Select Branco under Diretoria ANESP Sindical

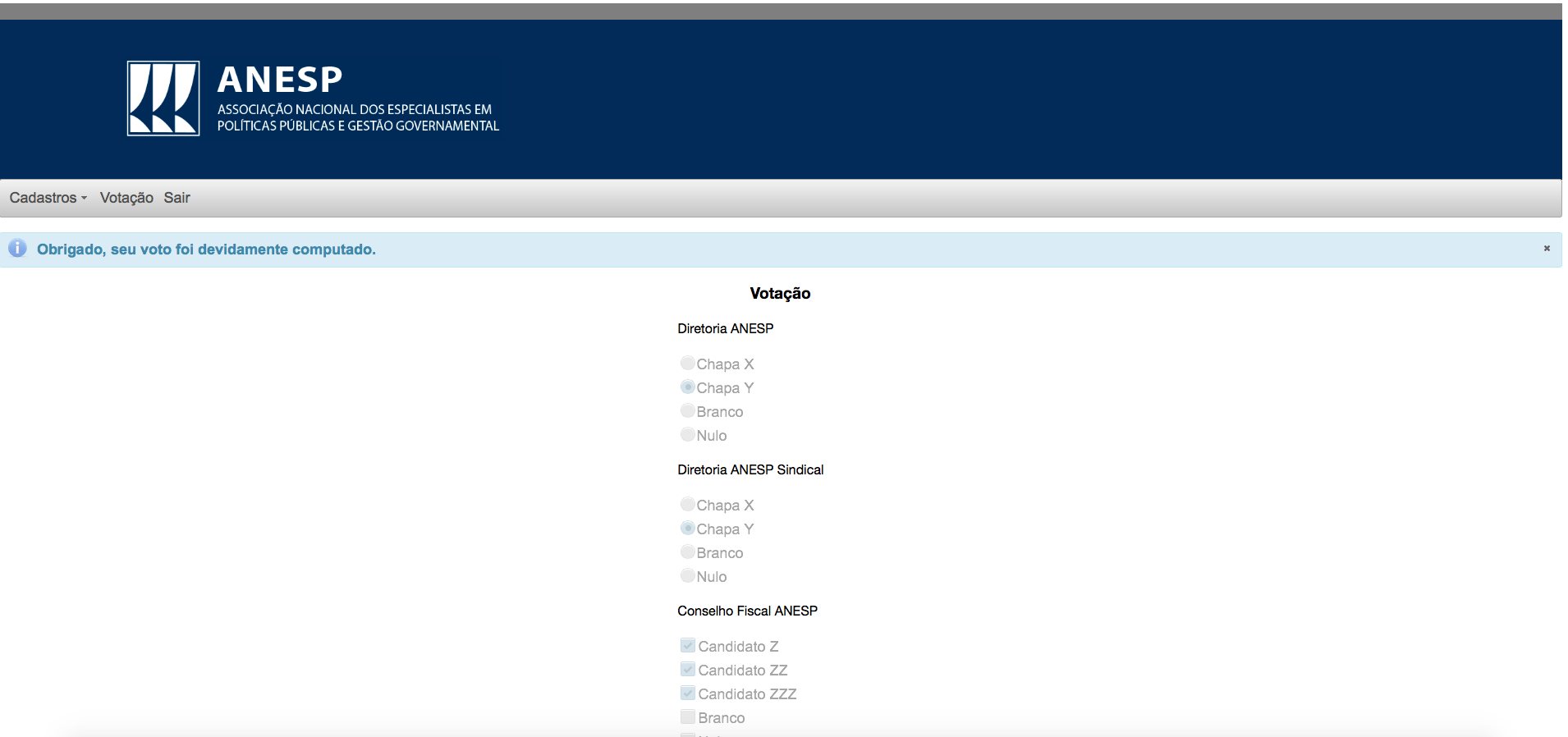coord(688,552)
